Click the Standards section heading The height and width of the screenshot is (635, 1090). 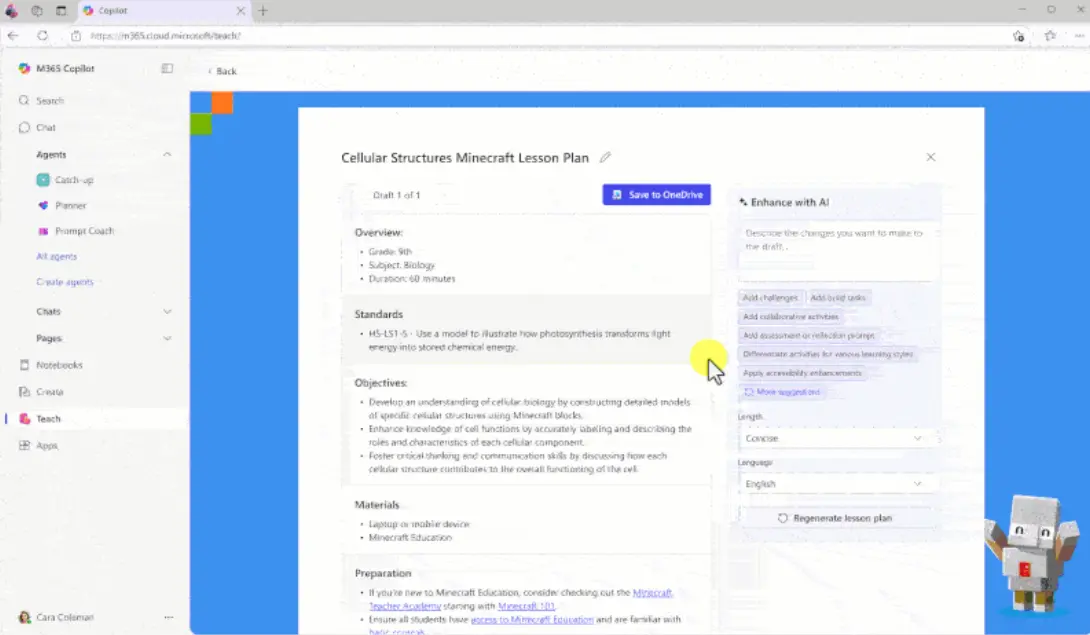click(x=378, y=314)
